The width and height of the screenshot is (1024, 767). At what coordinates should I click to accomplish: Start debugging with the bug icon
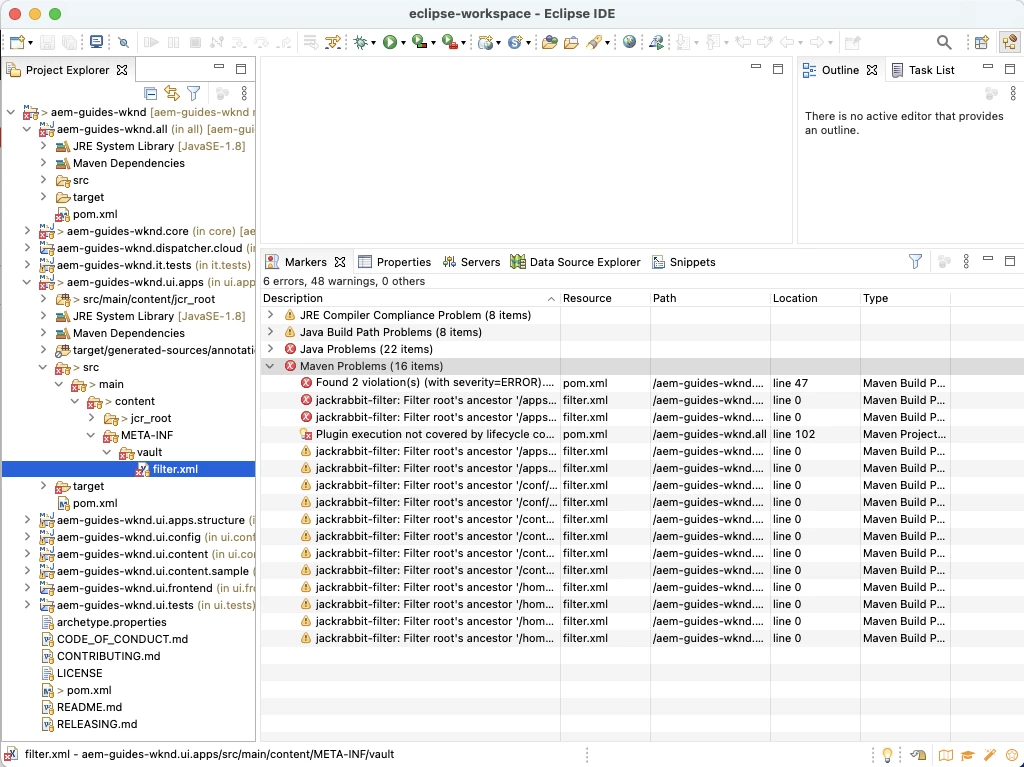360,42
